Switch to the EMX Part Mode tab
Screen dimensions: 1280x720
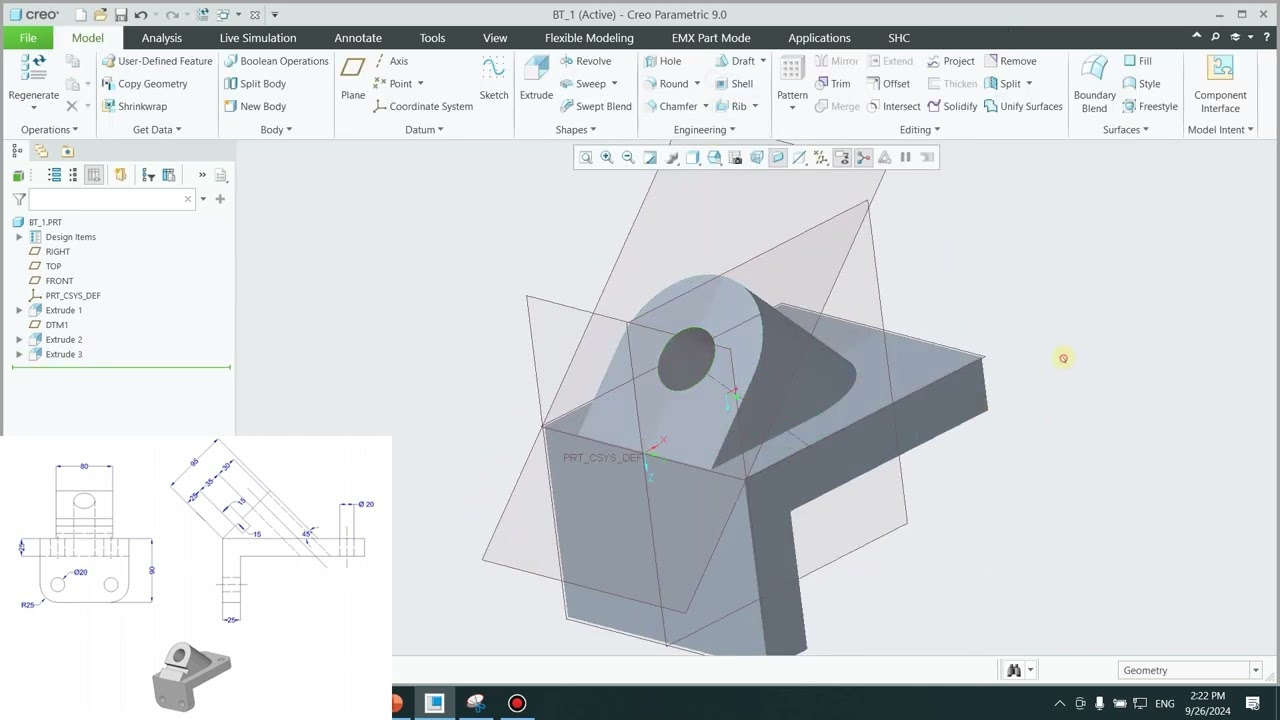click(x=711, y=38)
